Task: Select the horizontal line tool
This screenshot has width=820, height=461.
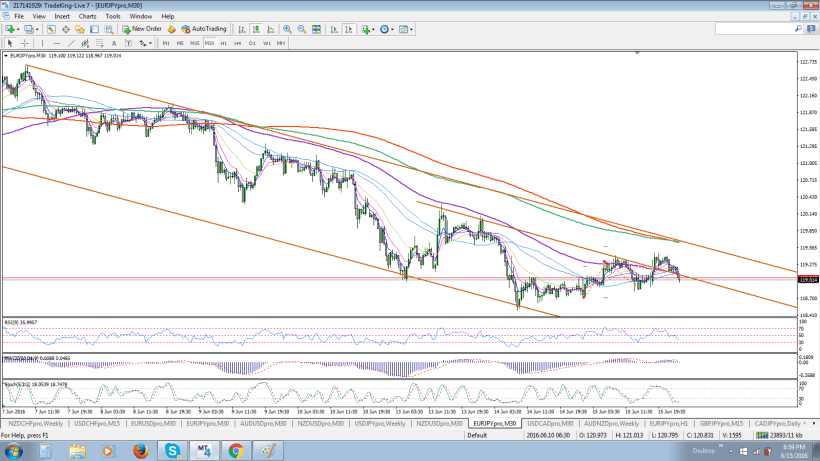Action: tap(56, 43)
